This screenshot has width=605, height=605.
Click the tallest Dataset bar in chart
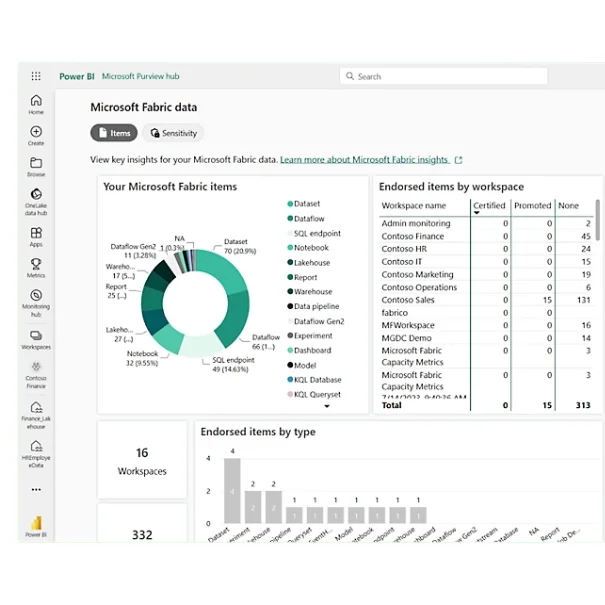pos(232,491)
